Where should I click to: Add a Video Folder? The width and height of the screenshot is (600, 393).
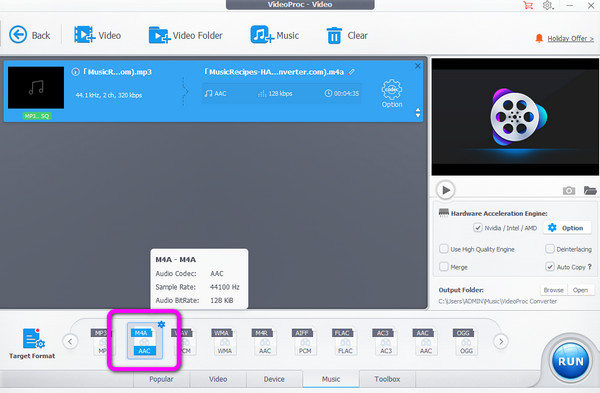pos(185,35)
